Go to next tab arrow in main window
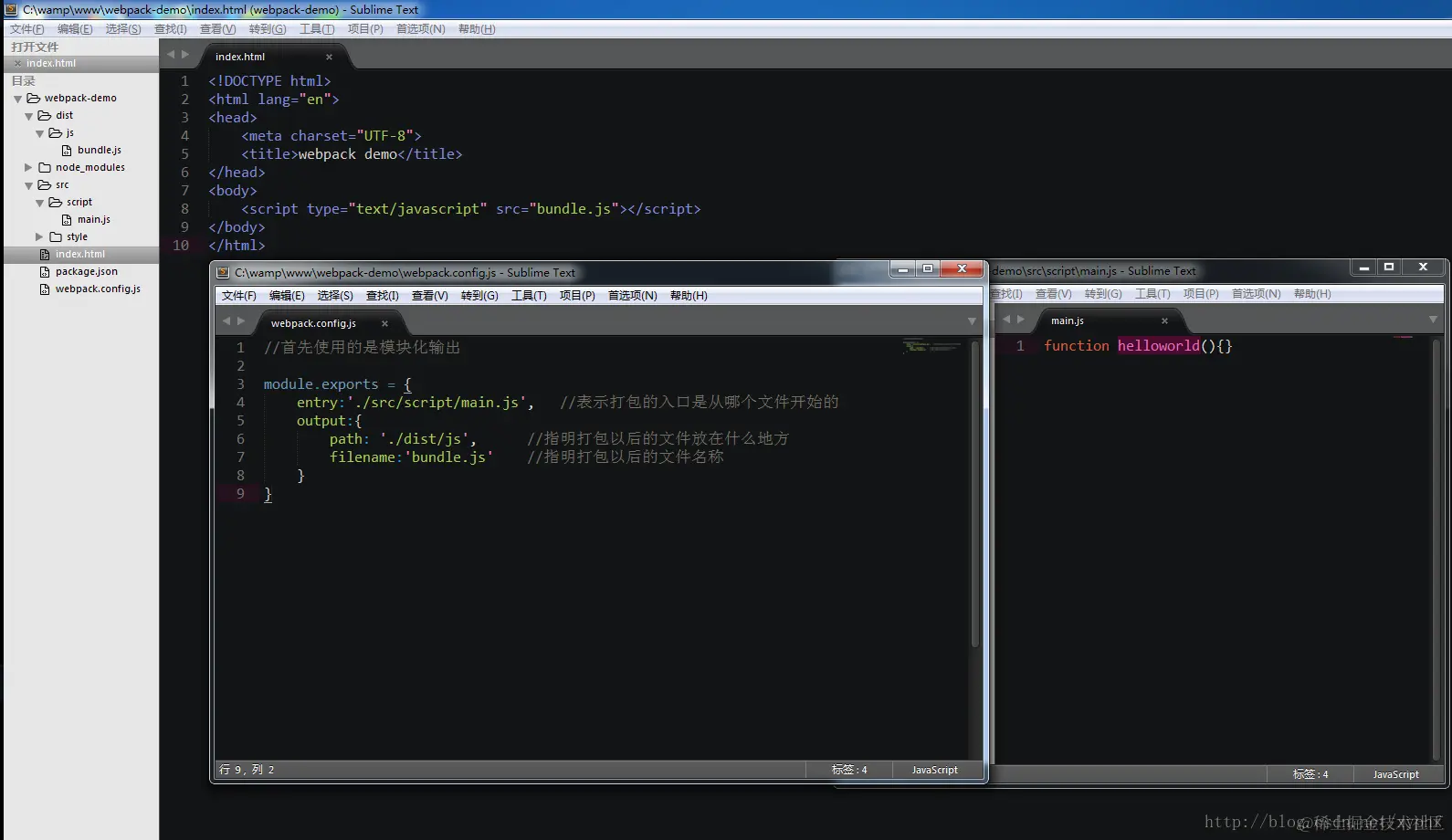The height and width of the screenshot is (840, 1452). [185, 55]
